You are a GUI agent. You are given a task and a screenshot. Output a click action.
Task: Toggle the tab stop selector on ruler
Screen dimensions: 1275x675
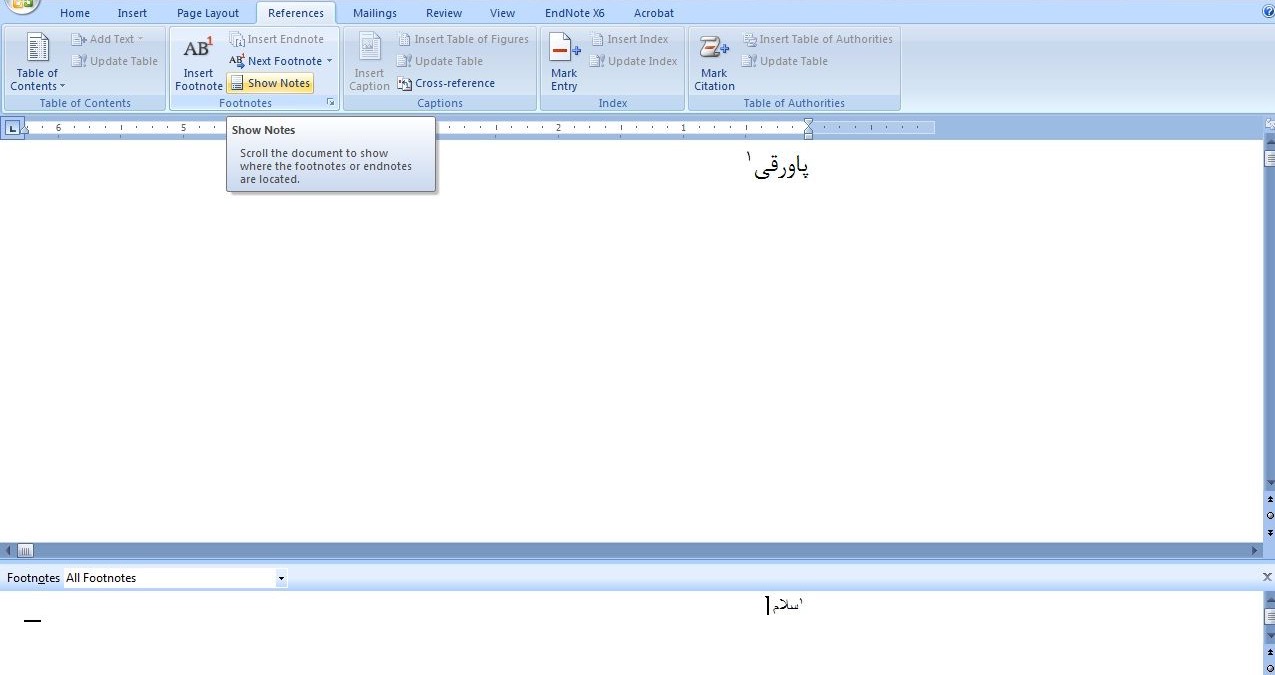tap(12, 128)
